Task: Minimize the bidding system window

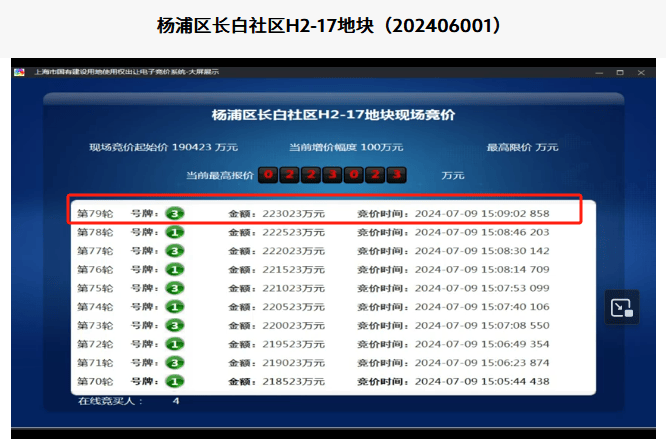Action: pos(599,73)
